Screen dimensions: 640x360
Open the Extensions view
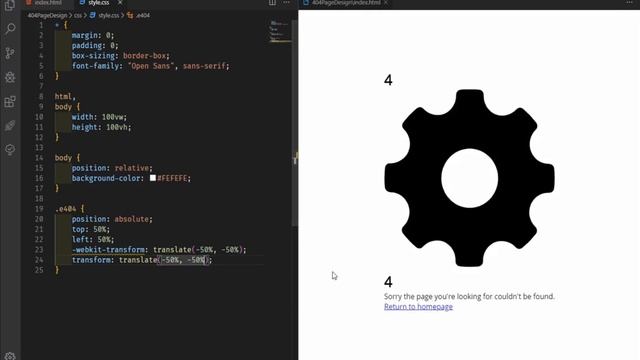(x=10, y=101)
